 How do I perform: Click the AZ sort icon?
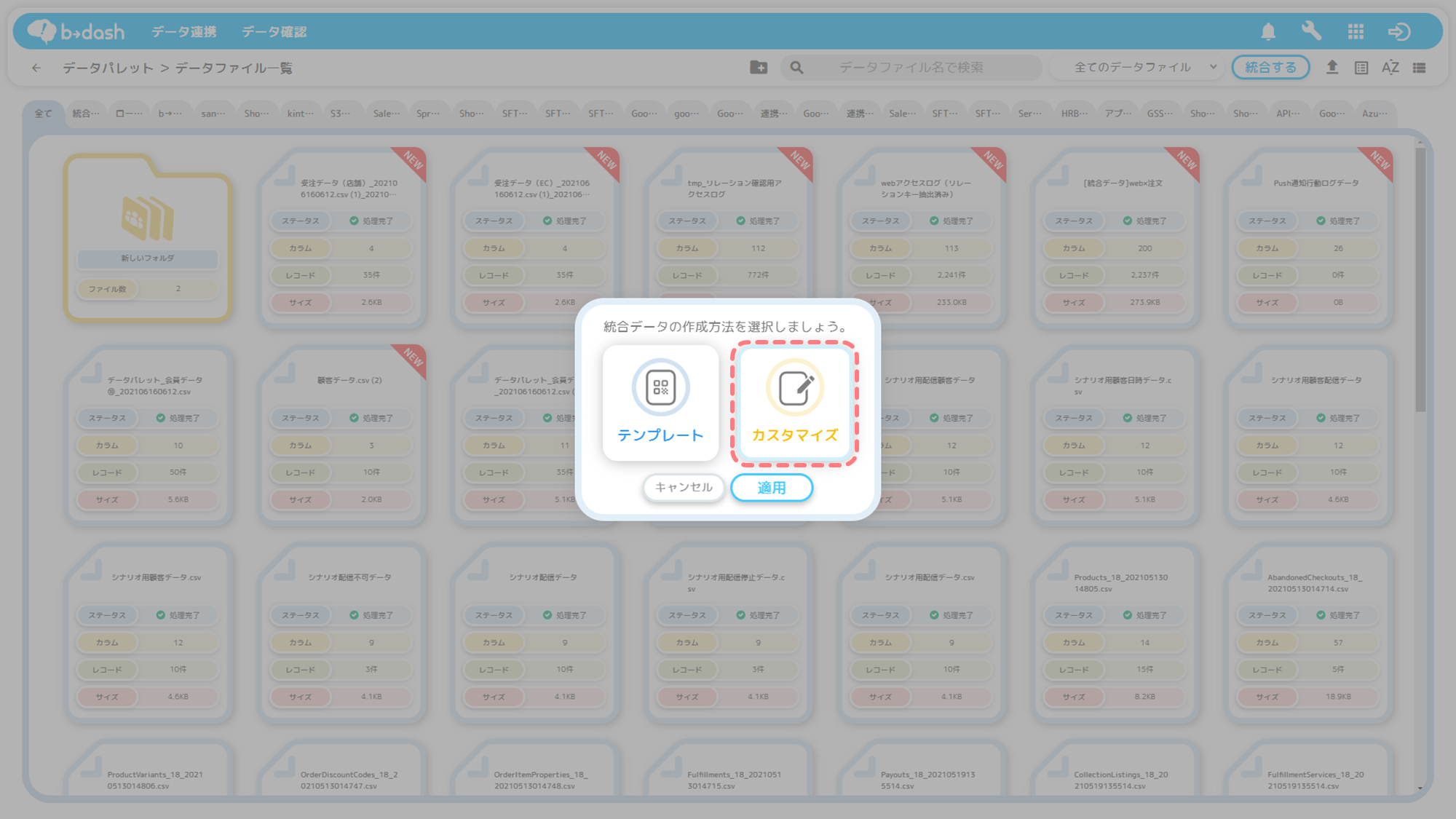[1390, 68]
